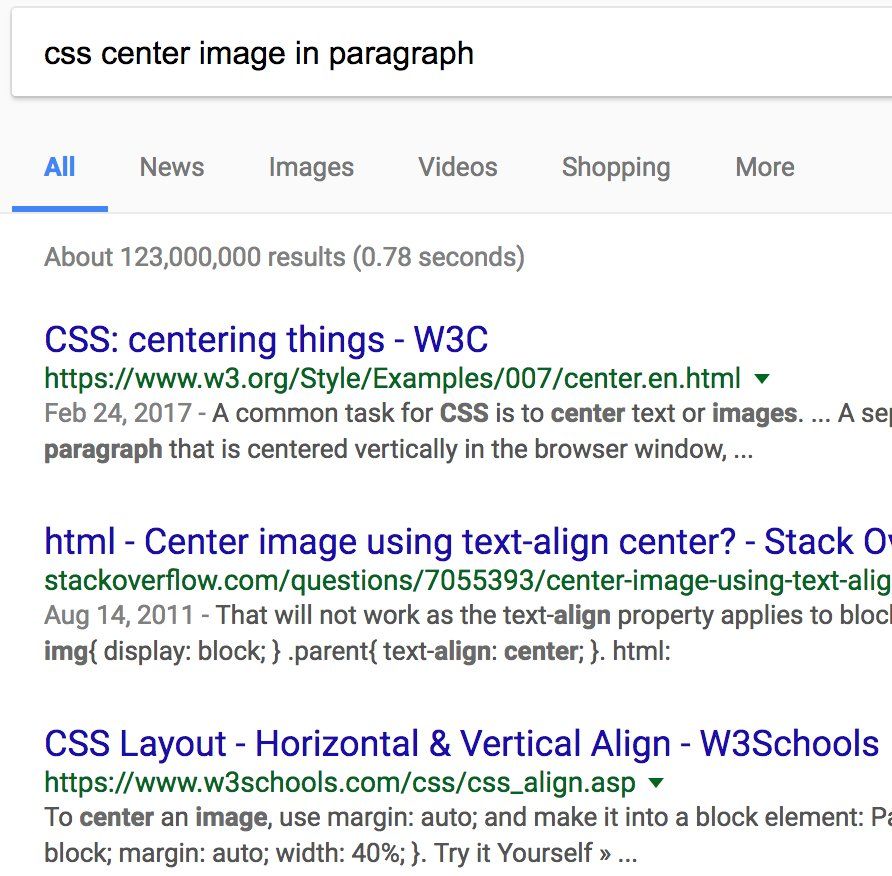Select the Videos search tab
This screenshot has width=892, height=876.
458,167
